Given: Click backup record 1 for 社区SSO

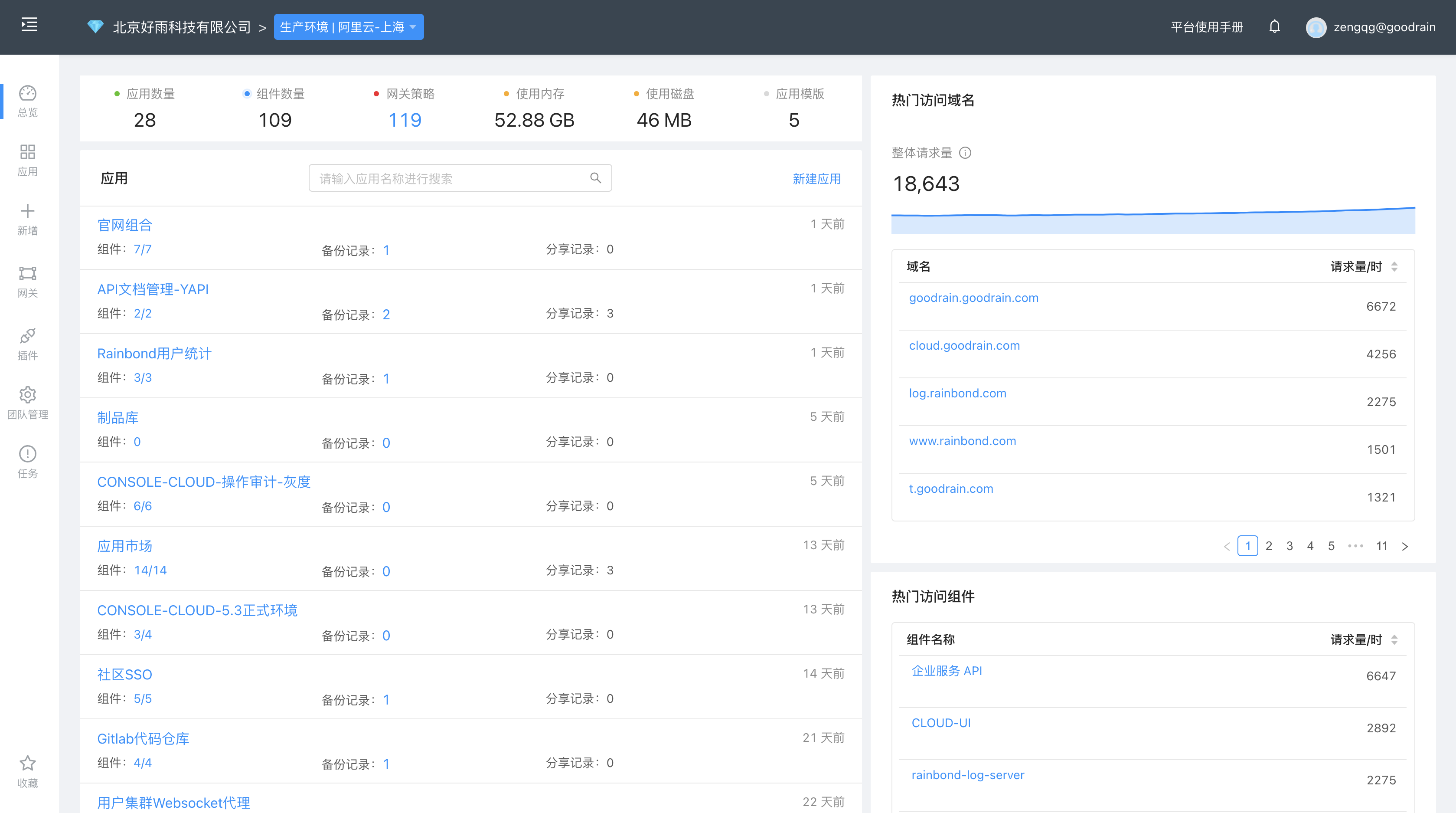Looking at the screenshot, I should (x=386, y=700).
